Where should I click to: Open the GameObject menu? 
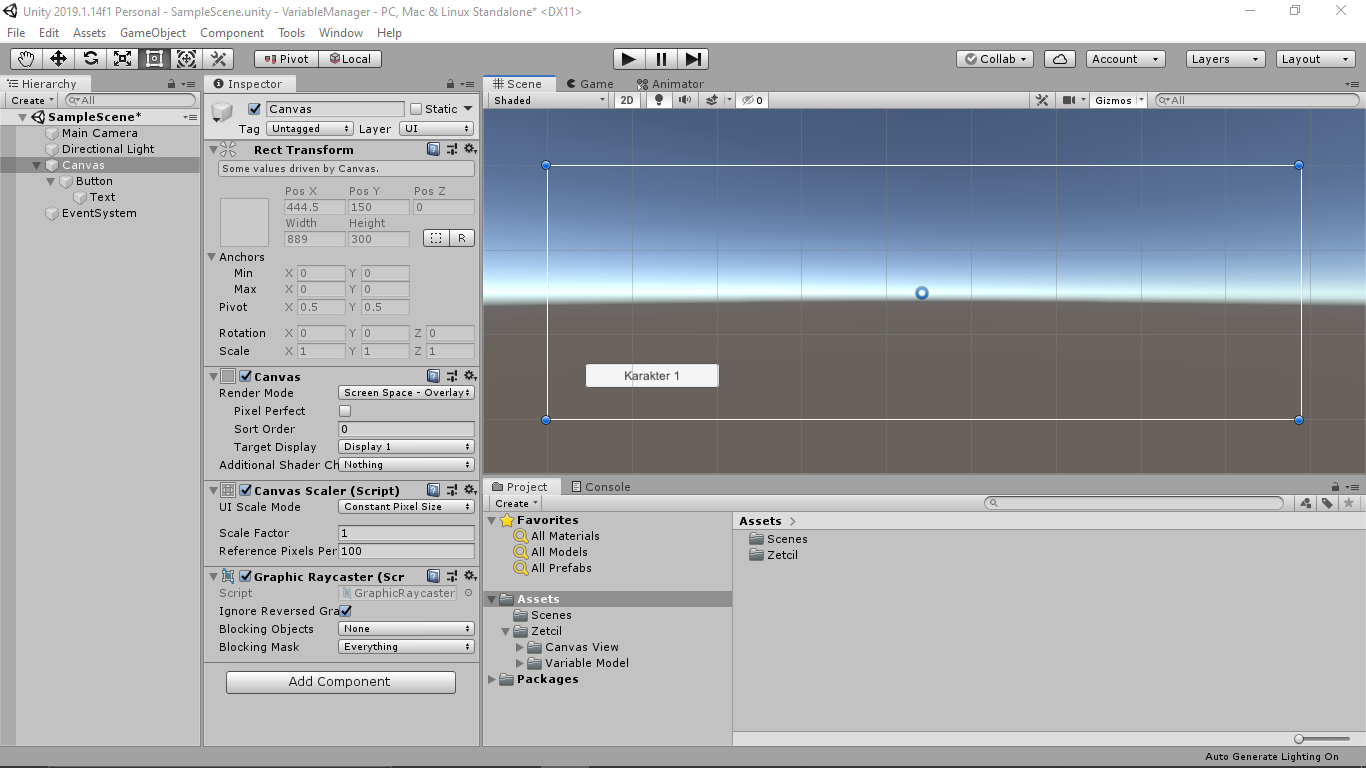[x=152, y=32]
